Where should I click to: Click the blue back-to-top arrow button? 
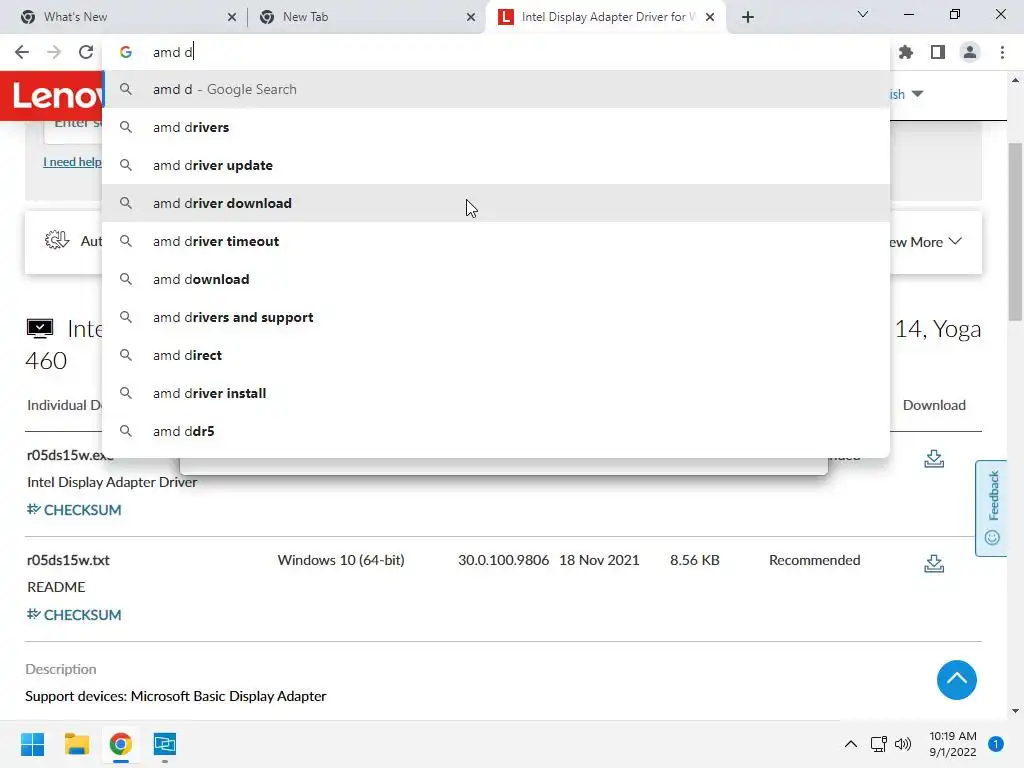click(x=957, y=680)
